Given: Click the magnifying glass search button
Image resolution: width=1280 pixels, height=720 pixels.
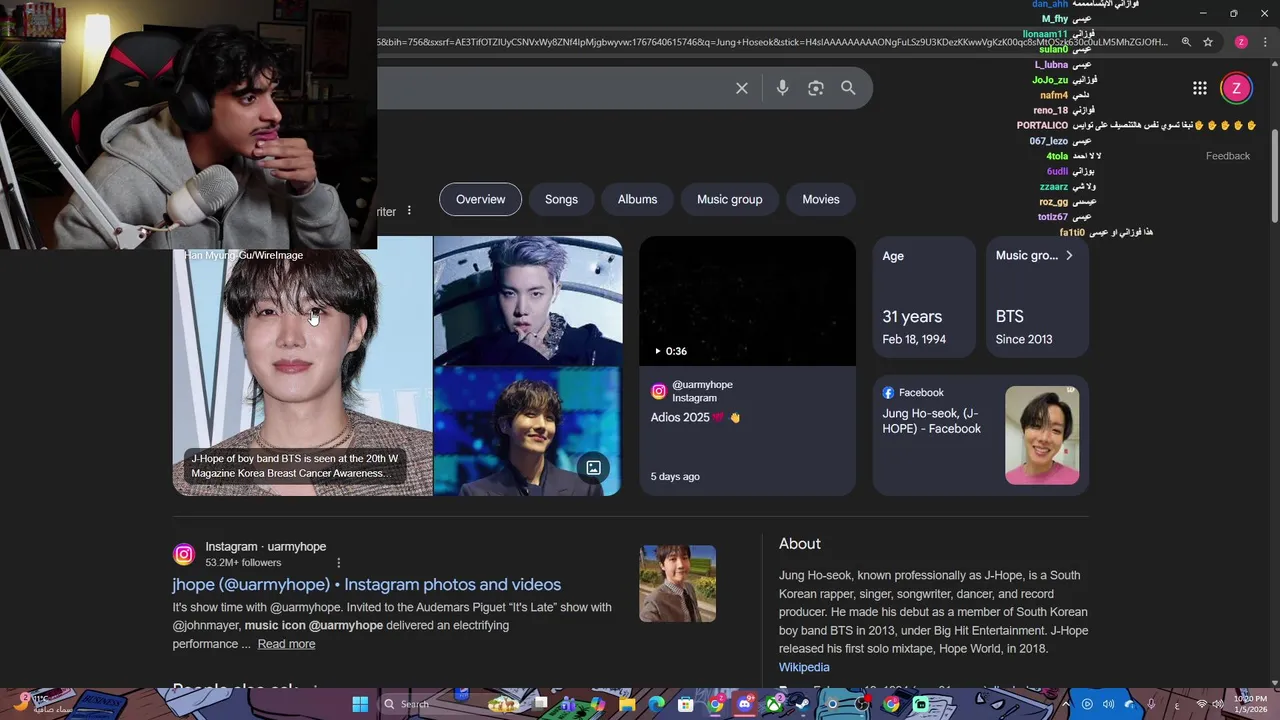Looking at the screenshot, I should [x=848, y=88].
